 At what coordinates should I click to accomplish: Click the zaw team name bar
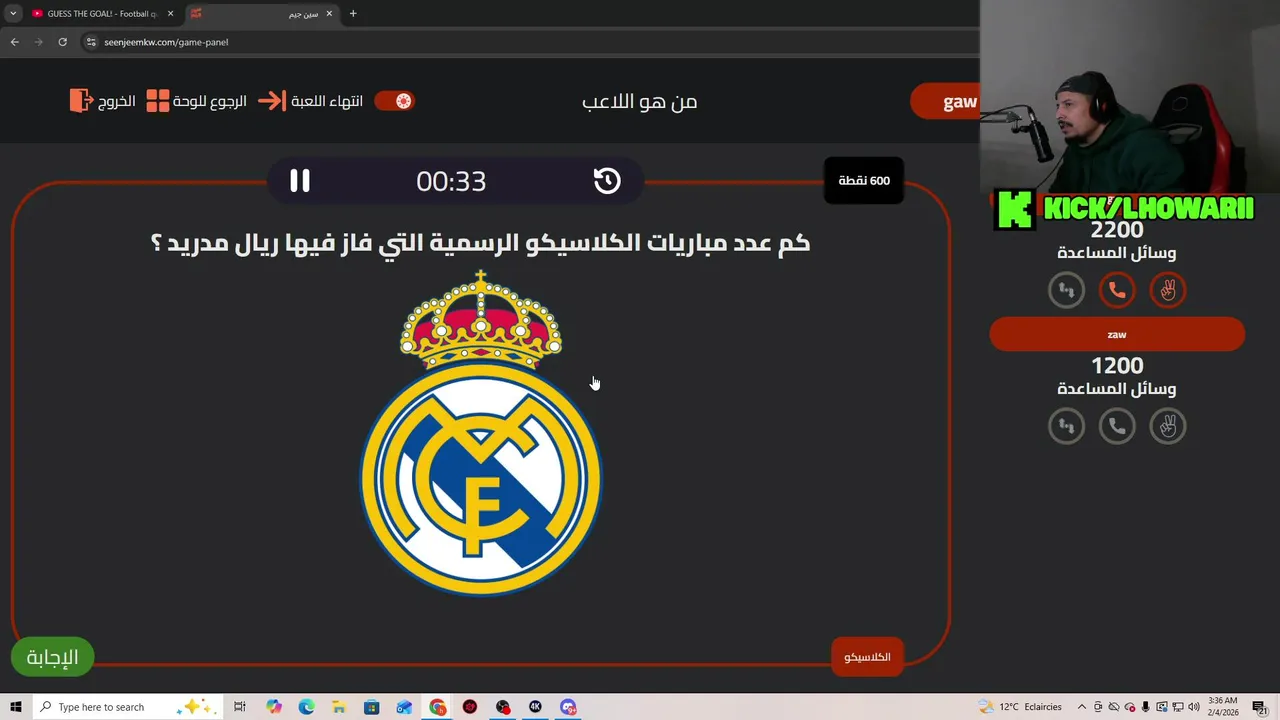tap(1117, 335)
